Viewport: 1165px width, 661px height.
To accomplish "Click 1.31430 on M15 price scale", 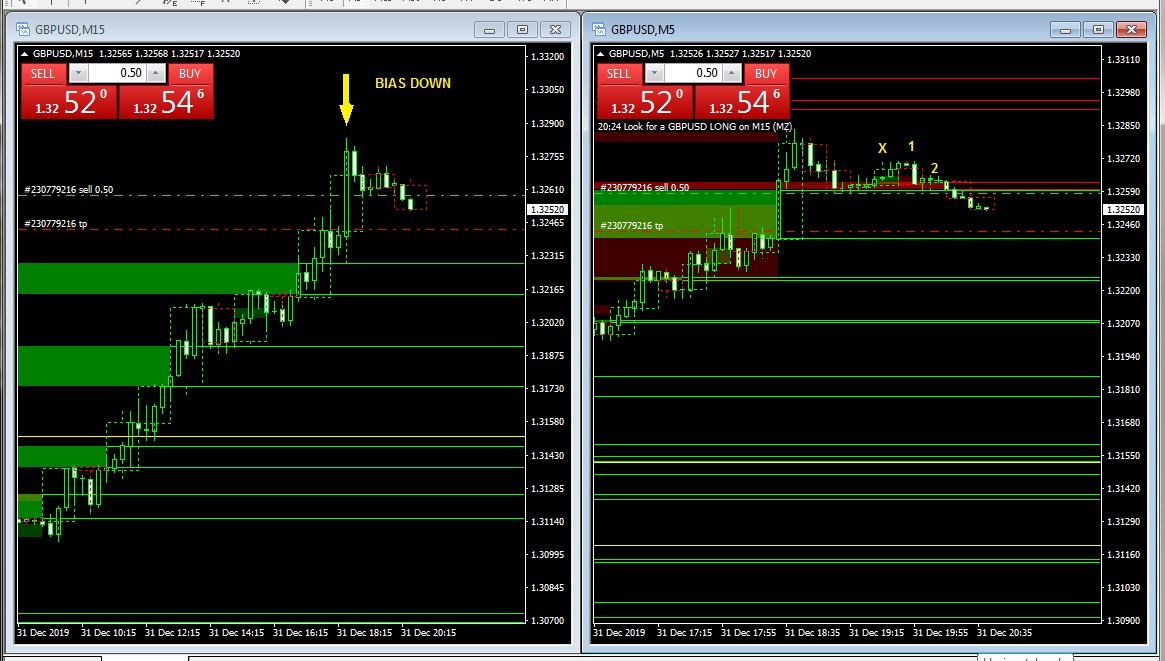I will 547,456.
